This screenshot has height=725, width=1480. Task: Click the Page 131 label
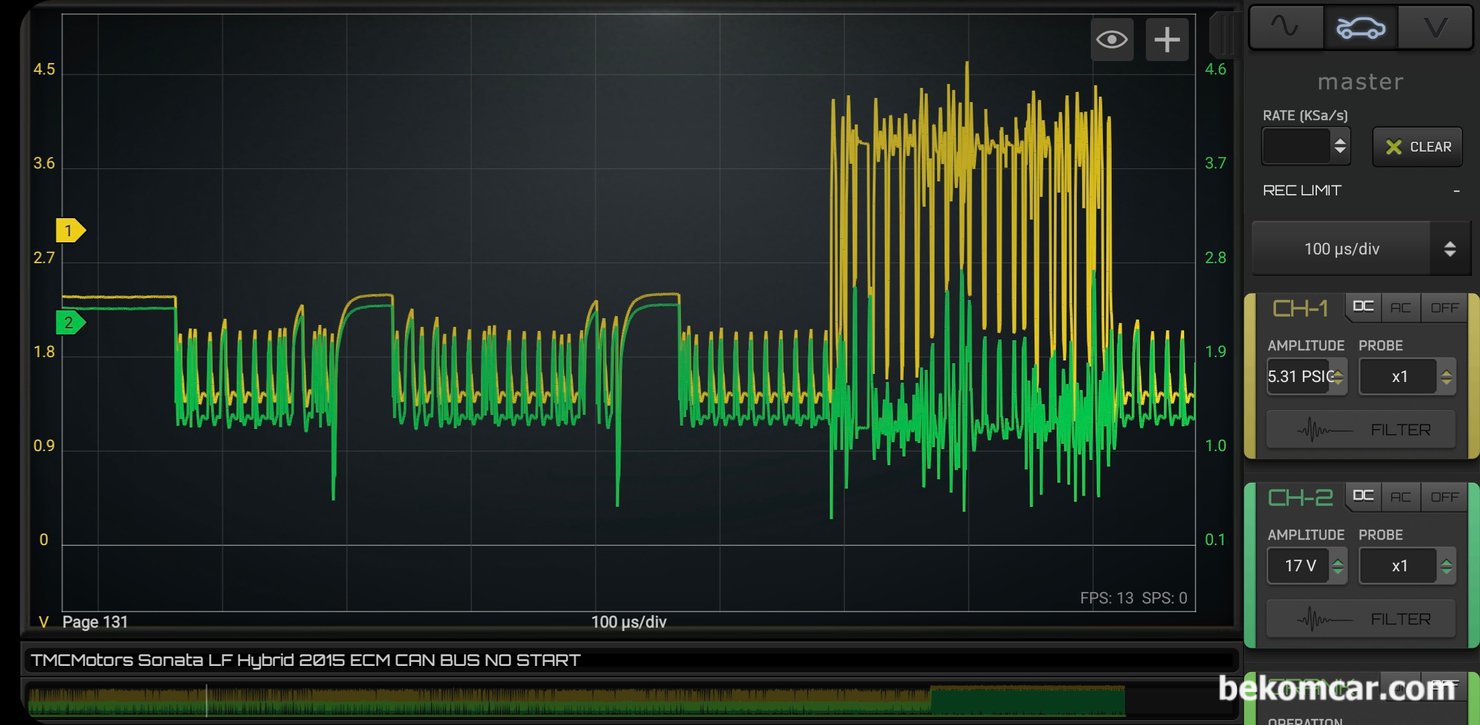[95, 622]
